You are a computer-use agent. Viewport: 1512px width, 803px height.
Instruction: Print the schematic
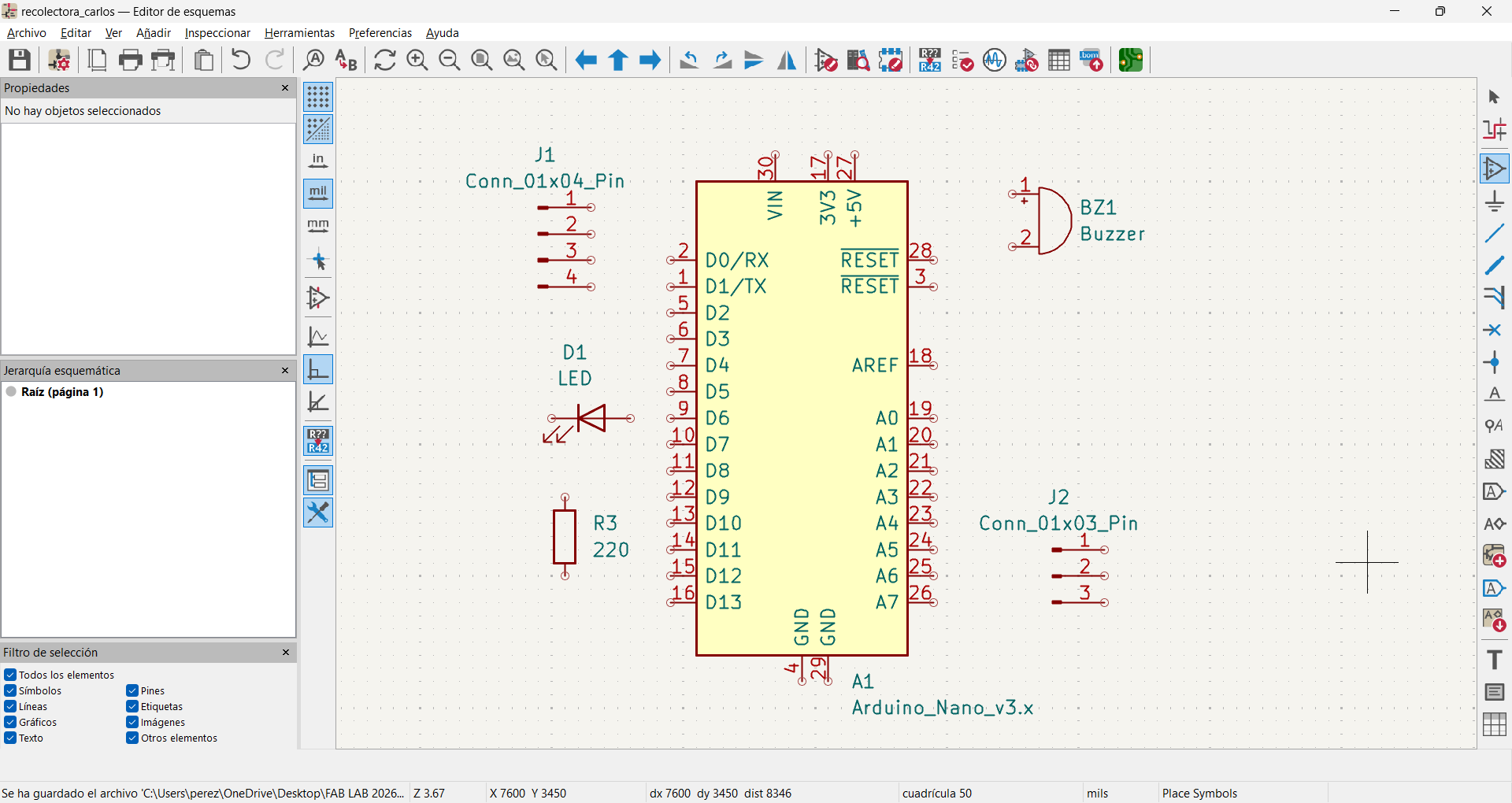pos(131,60)
